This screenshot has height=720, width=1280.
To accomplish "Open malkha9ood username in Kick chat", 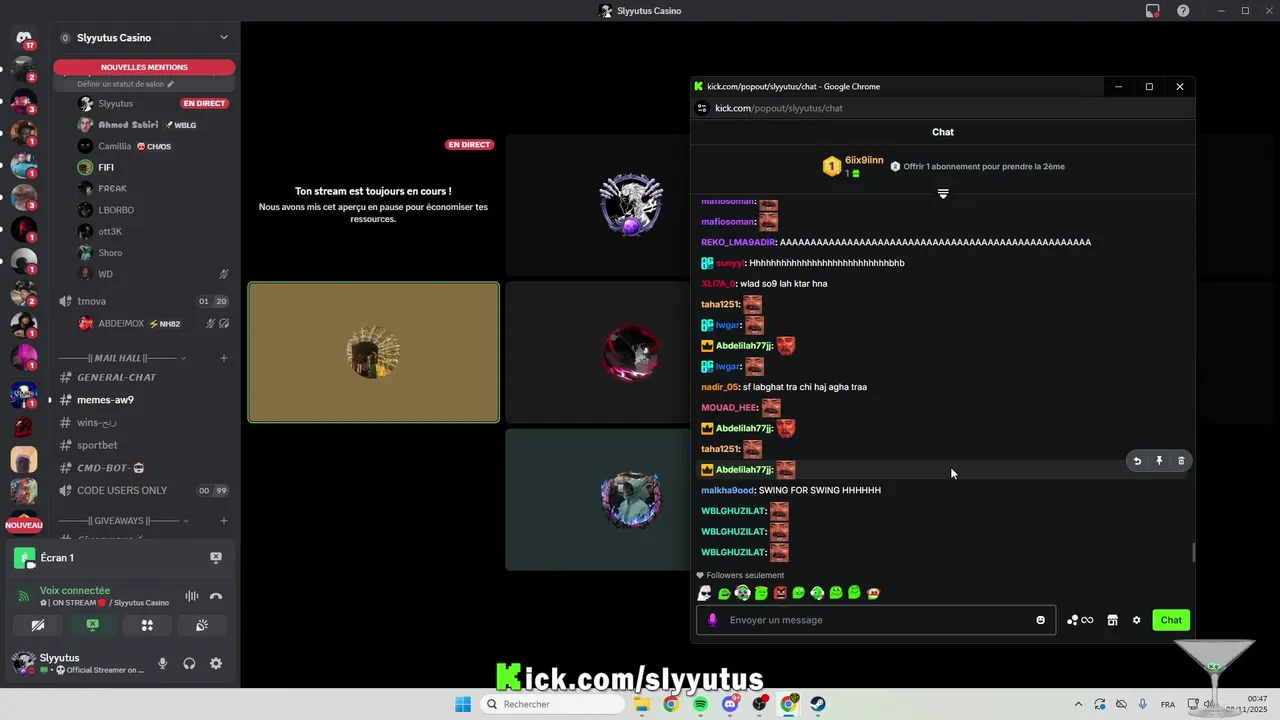I will pos(728,491).
